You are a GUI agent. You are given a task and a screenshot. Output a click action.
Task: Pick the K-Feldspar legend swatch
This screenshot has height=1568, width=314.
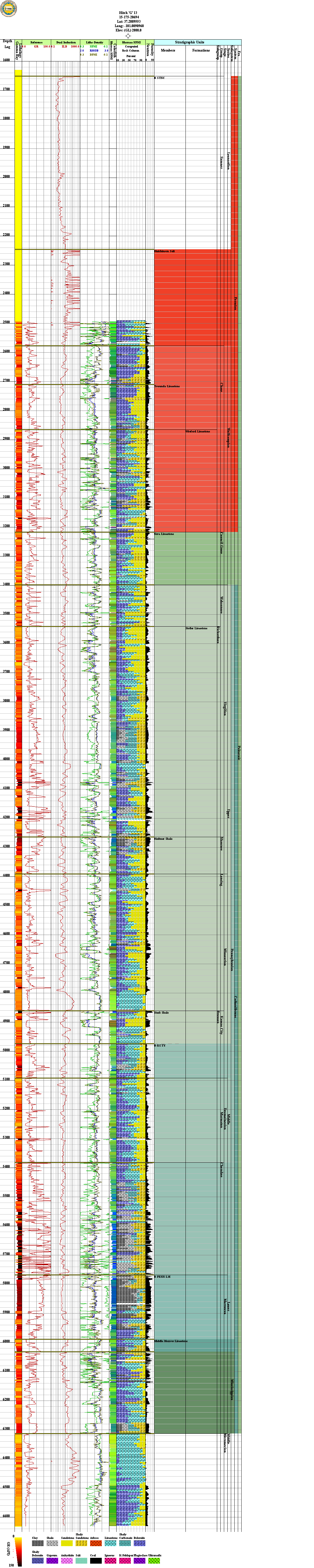point(124,1561)
